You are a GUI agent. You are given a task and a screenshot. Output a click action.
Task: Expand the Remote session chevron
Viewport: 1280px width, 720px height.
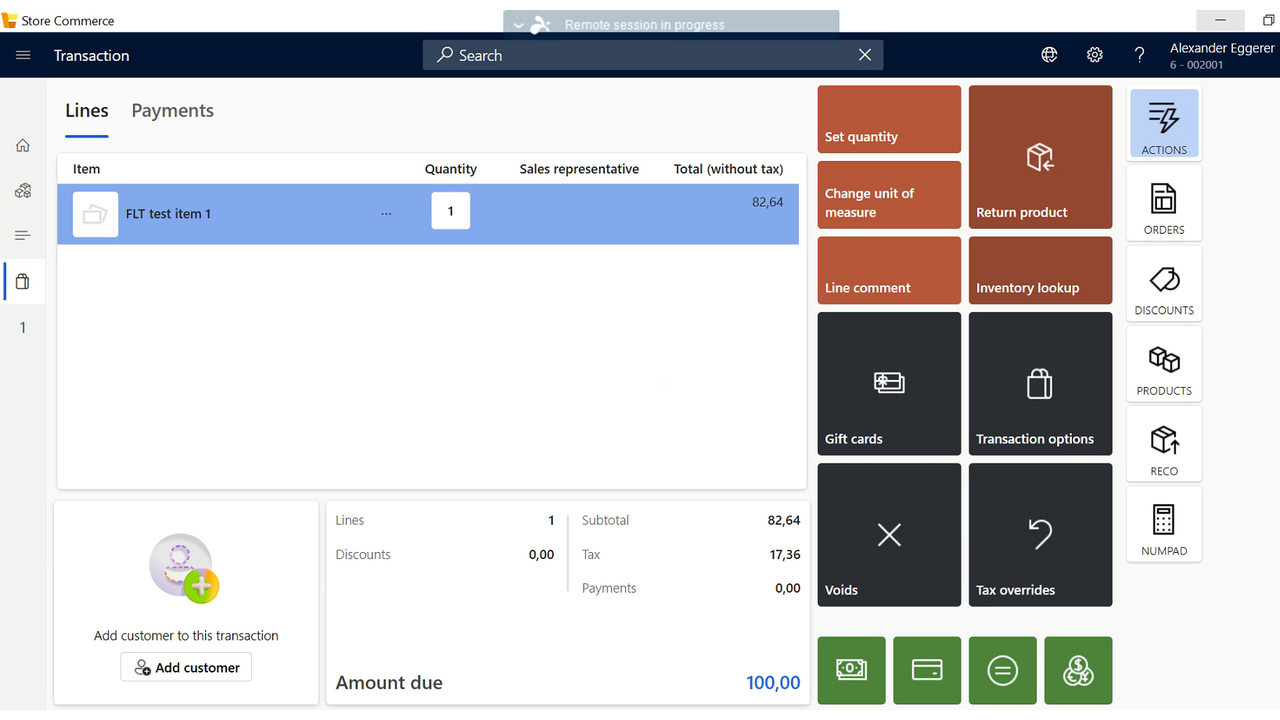pyautogui.click(x=518, y=25)
